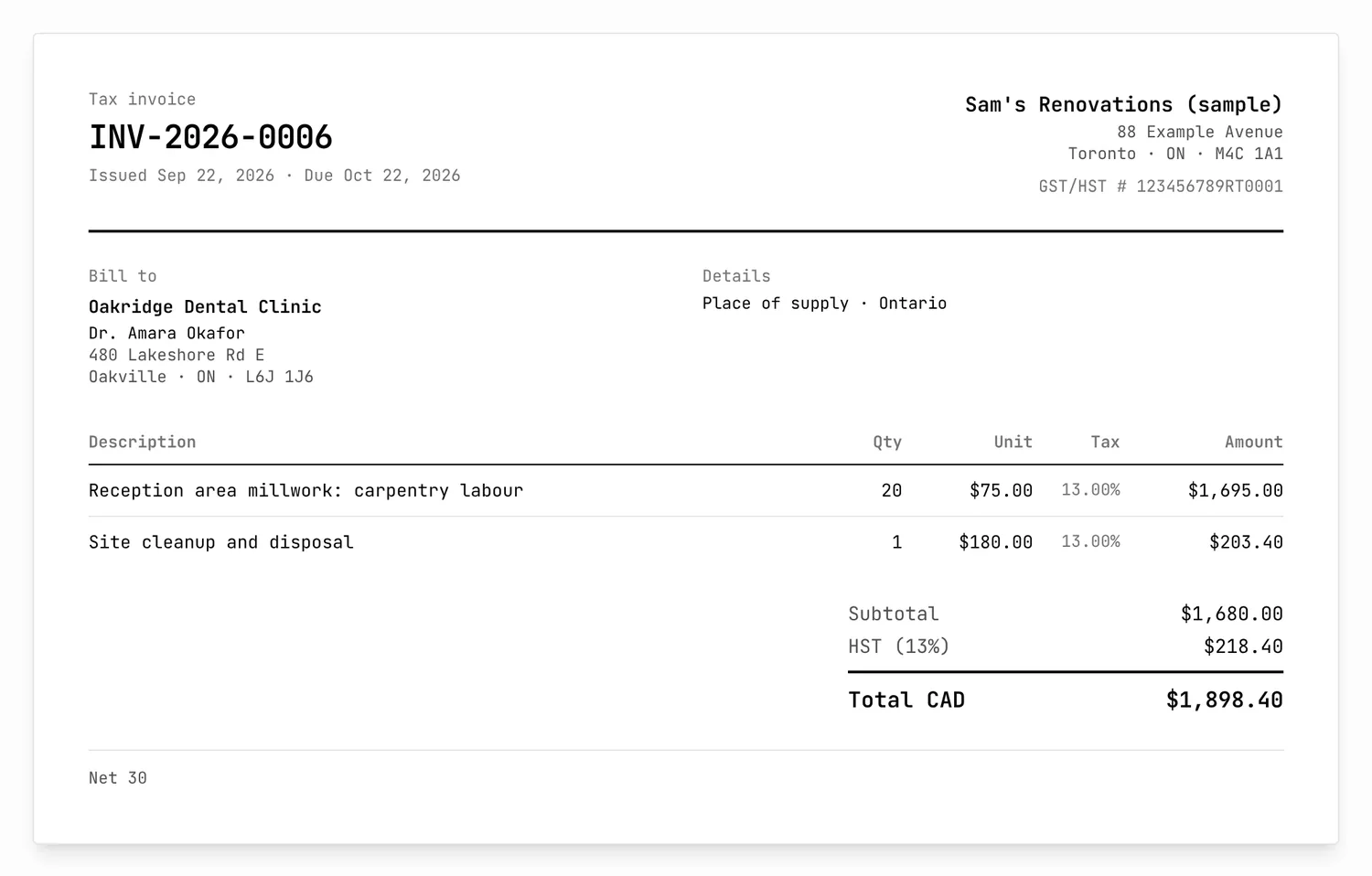The width and height of the screenshot is (1372, 876).
Task: Click quantity 20 for carpentry labour
Action: coord(892,491)
